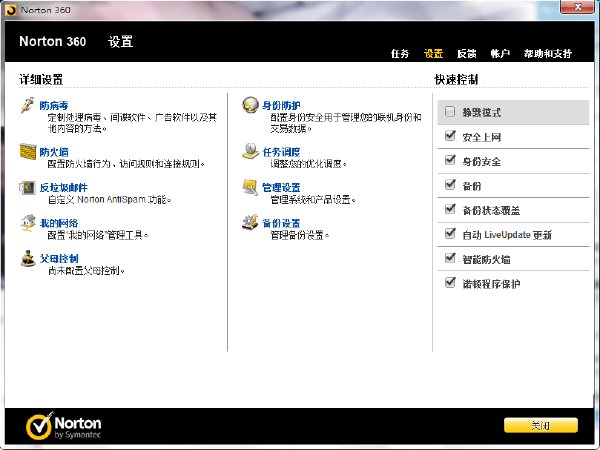Click the Task Scheduling (任务调度) clock icon
Viewport: 600px width, 450px height.
[251, 152]
